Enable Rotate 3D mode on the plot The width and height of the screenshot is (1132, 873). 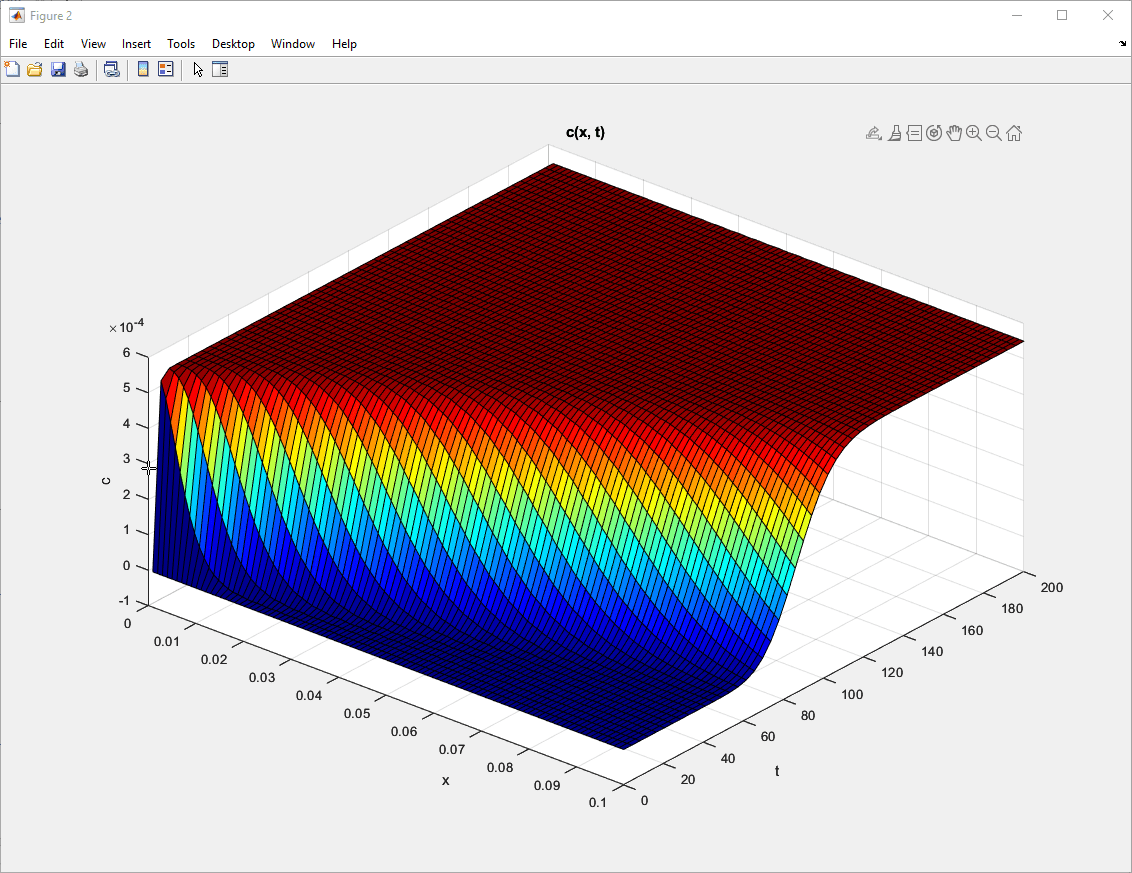(x=934, y=132)
